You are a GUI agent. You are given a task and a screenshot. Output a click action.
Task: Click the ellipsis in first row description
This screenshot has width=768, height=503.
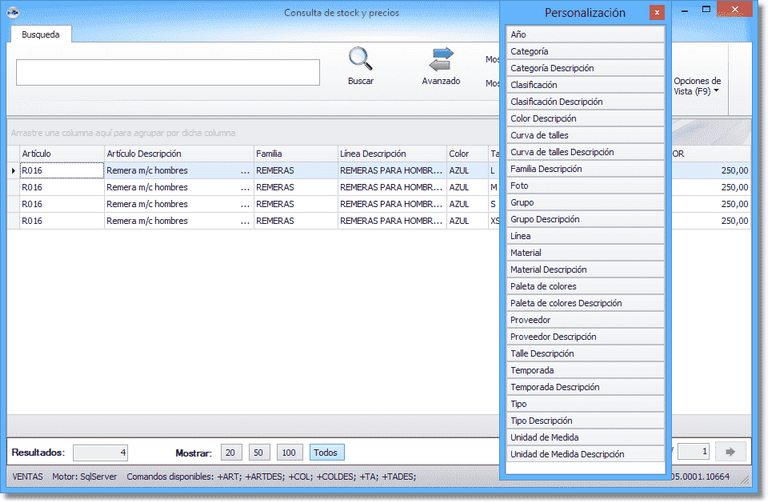tap(245, 171)
